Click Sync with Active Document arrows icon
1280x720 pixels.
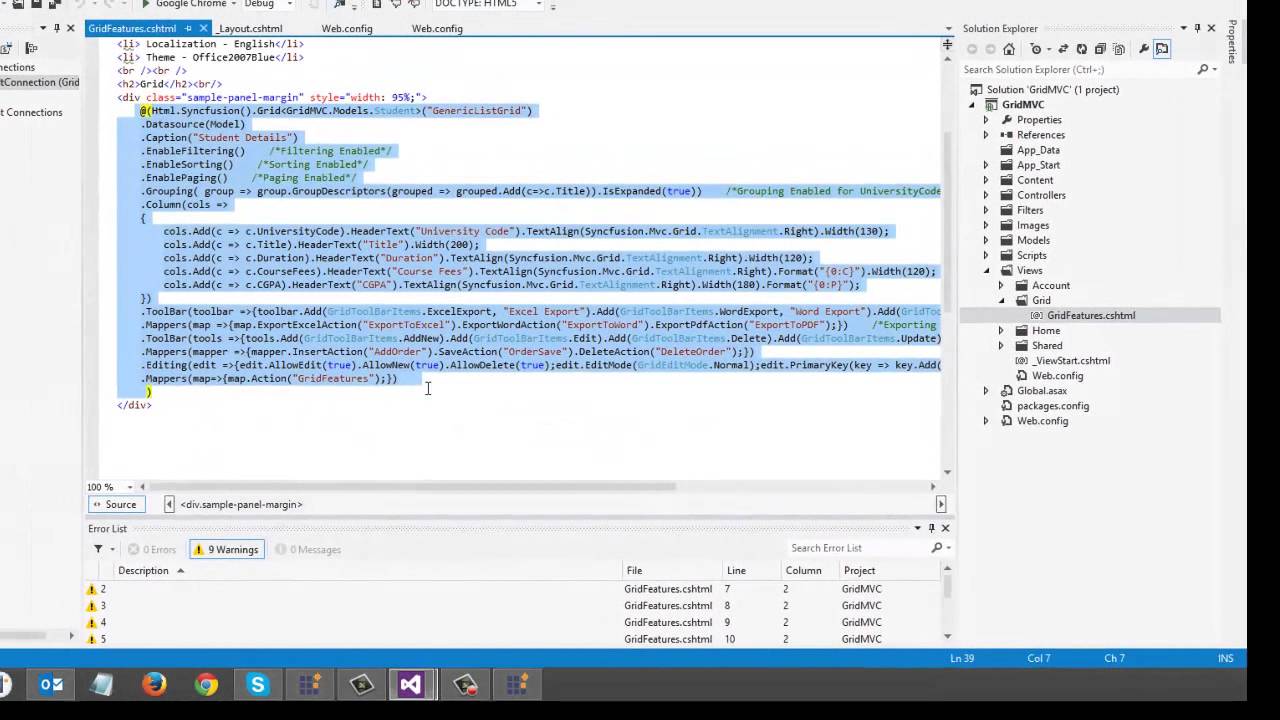pyautogui.click(x=1063, y=49)
